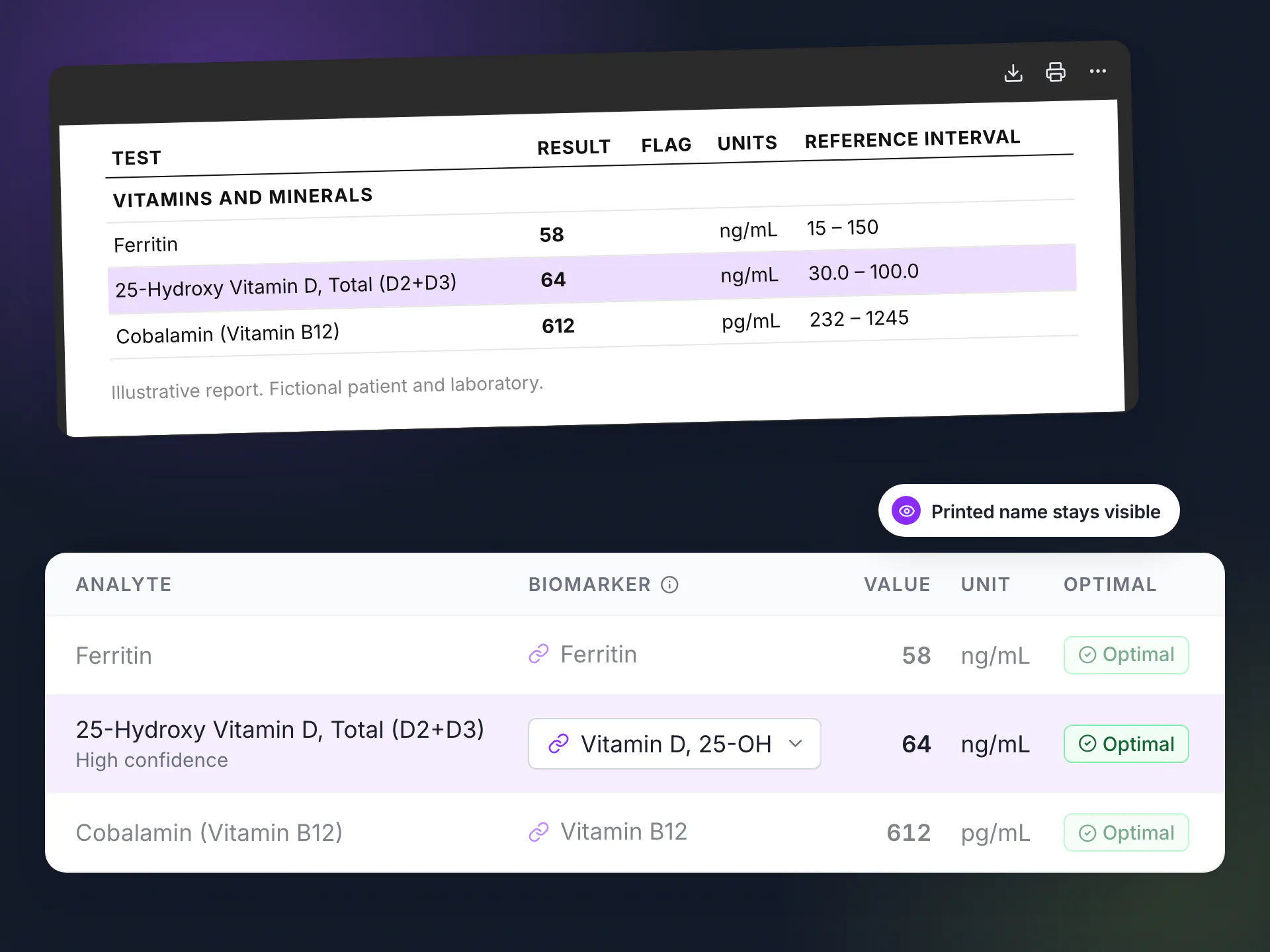Open the three-dot more options menu
The image size is (1270, 952).
pyautogui.click(x=1098, y=71)
